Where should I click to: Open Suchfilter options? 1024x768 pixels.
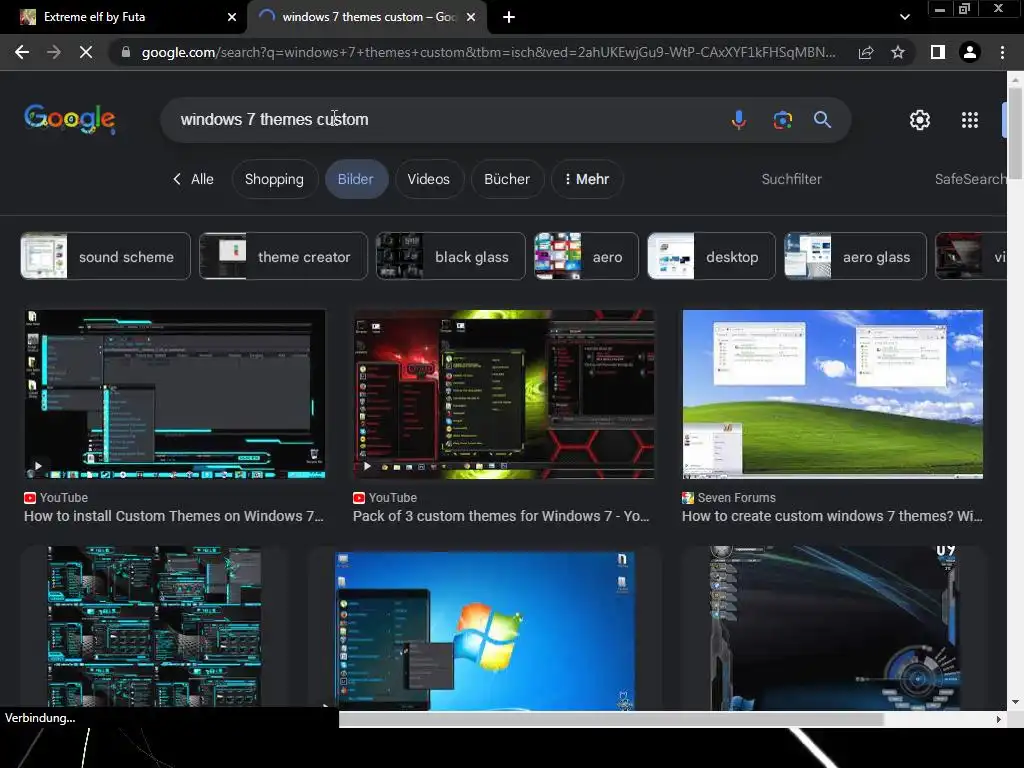(792, 179)
